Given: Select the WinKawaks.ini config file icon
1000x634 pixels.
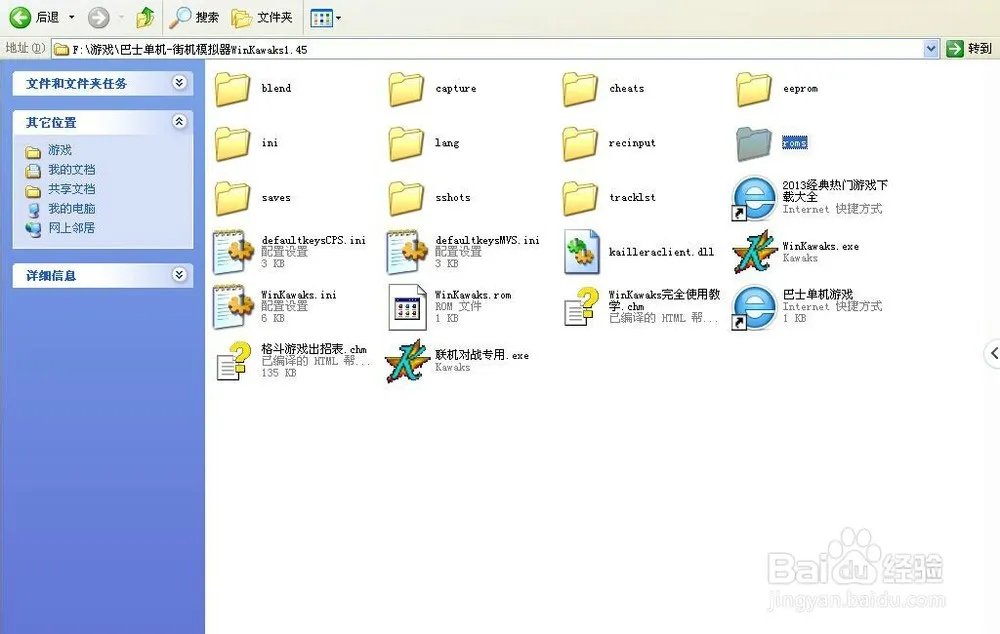Looking at the screenshot, I should click(233, 307).
